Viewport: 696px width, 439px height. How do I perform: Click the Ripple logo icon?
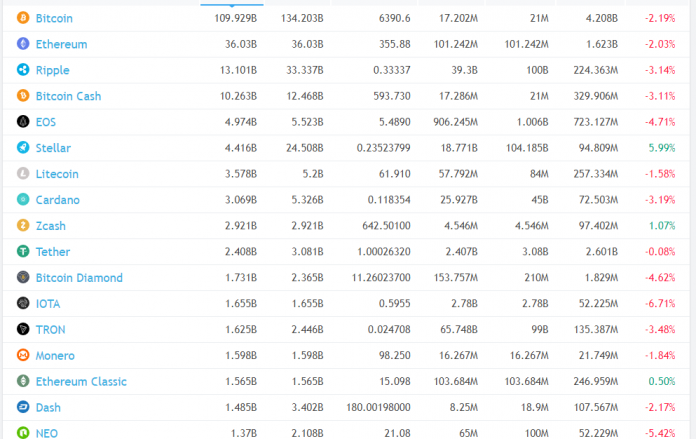tap(23, 70)
